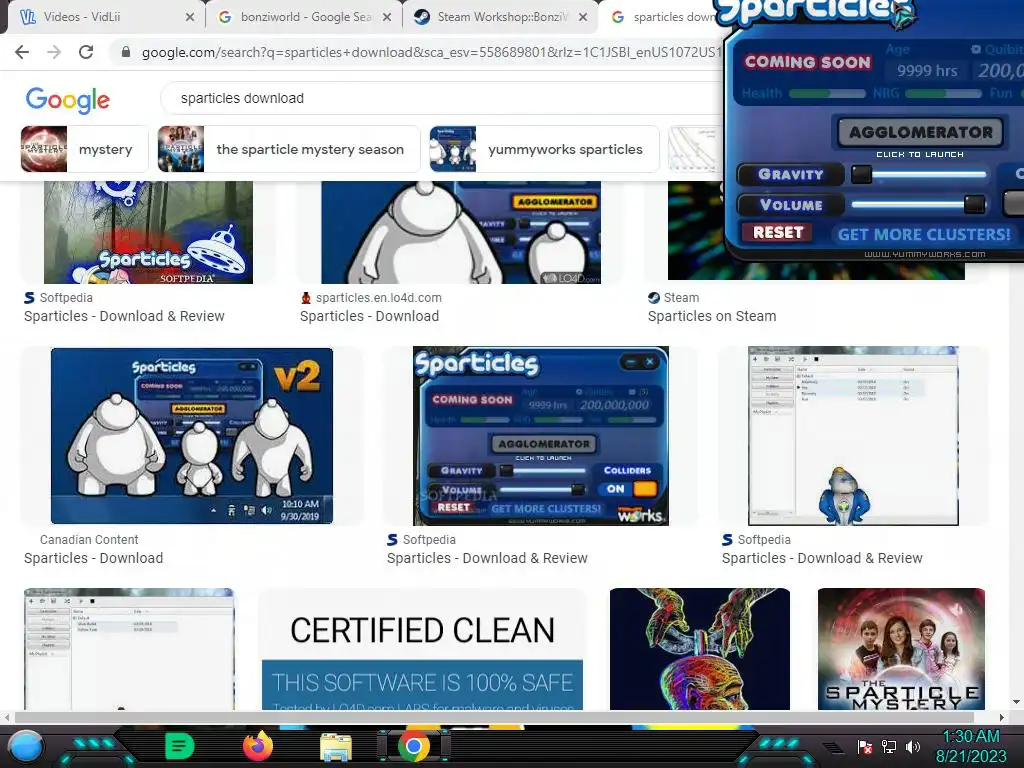Open the clock showing 1:30 AM
The width and height of the screenshot is (1024, 768).
tap(971, 746)
